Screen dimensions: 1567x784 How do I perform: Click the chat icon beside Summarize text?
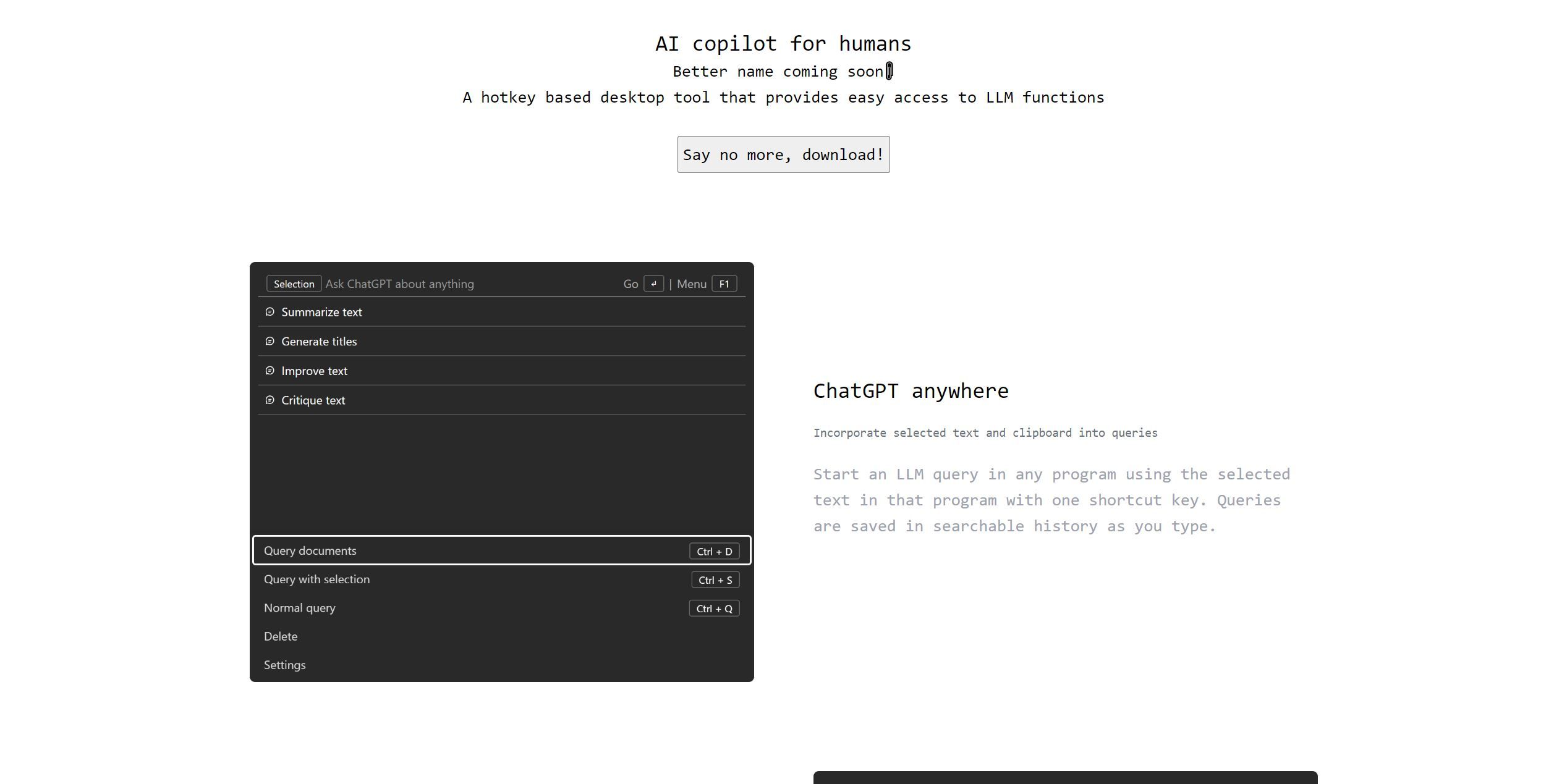(270, 312)
